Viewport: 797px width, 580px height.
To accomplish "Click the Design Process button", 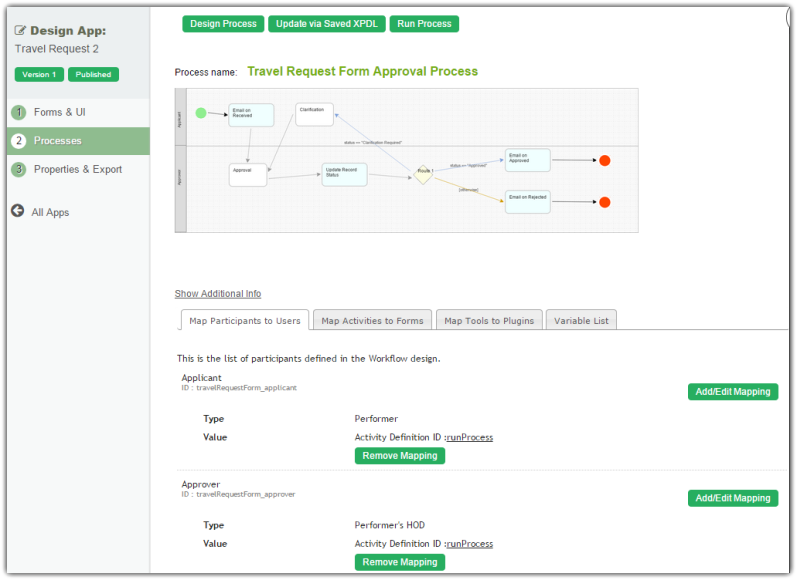I will pyautogui.click(x=223, y=24).
